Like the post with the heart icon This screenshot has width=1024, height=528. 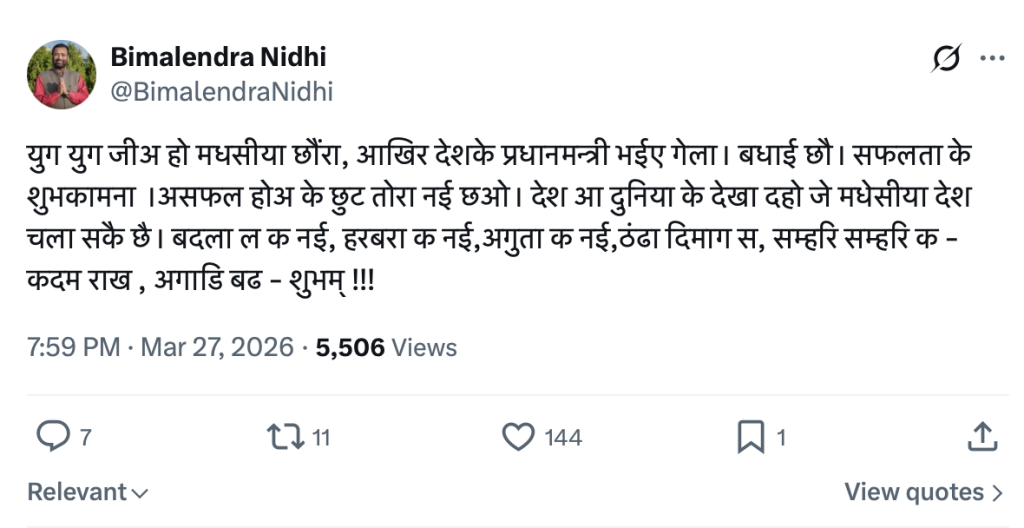(x=518, y=436)
